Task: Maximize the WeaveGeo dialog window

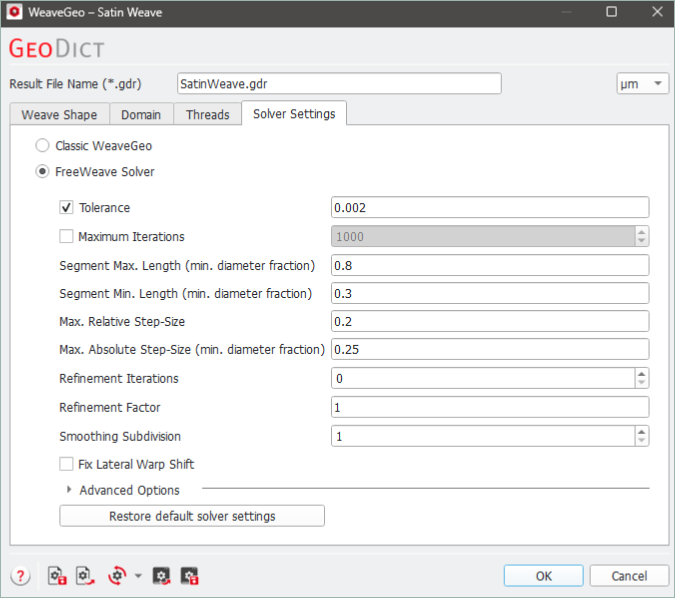Action: (611, 12)
